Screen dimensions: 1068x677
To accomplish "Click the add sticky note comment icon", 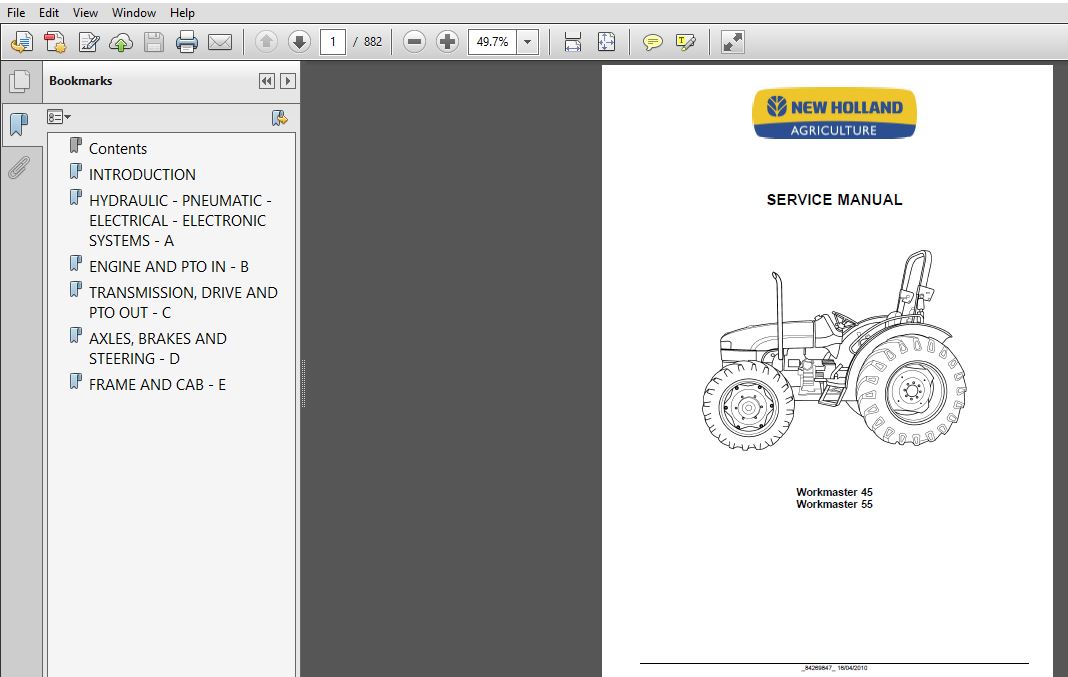I will [653, 42].
